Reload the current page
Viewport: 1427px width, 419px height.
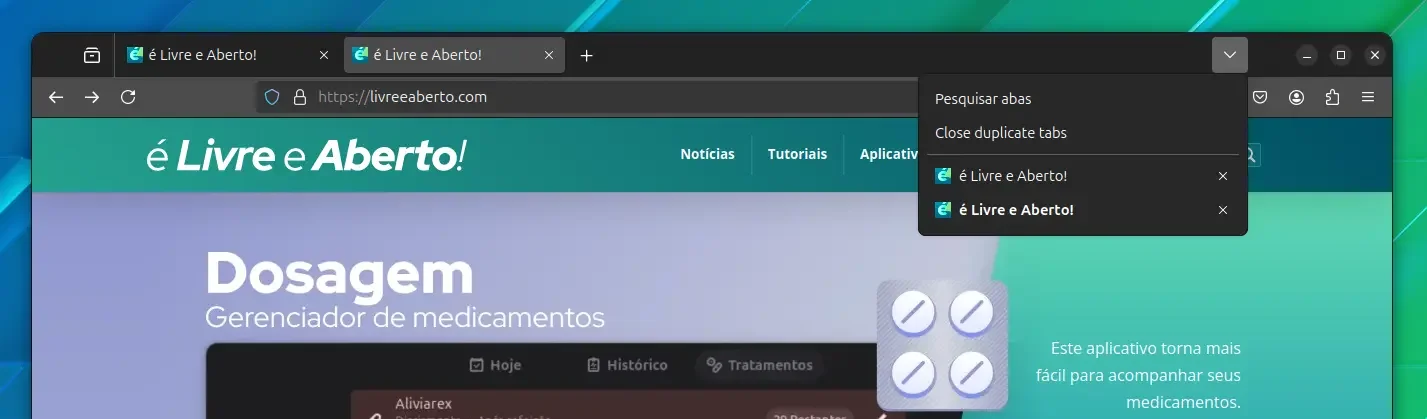pyautogui.click(x=128, y=97)
